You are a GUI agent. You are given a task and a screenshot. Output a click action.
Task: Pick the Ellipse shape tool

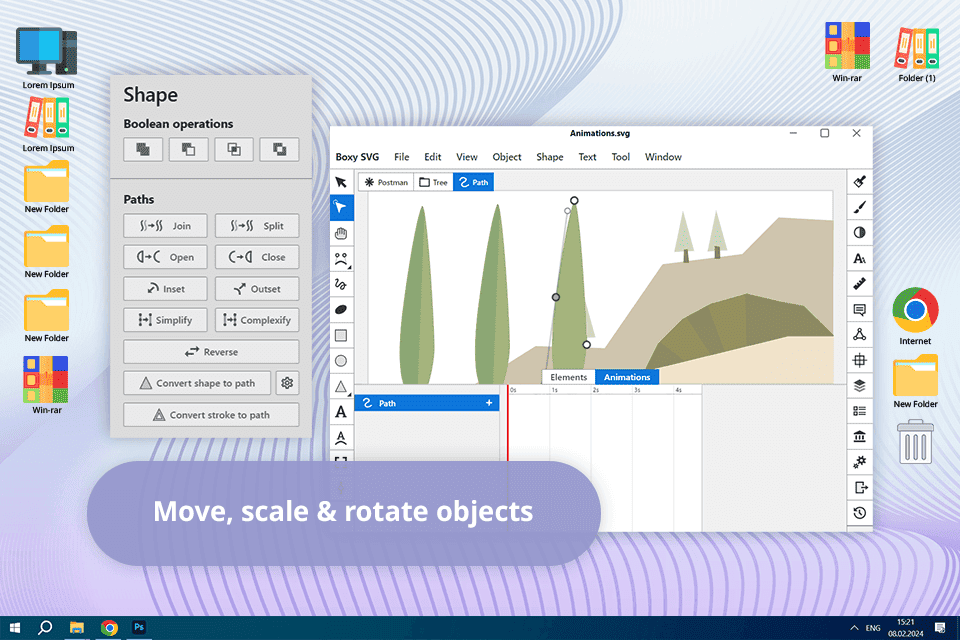tap(341, 361)
